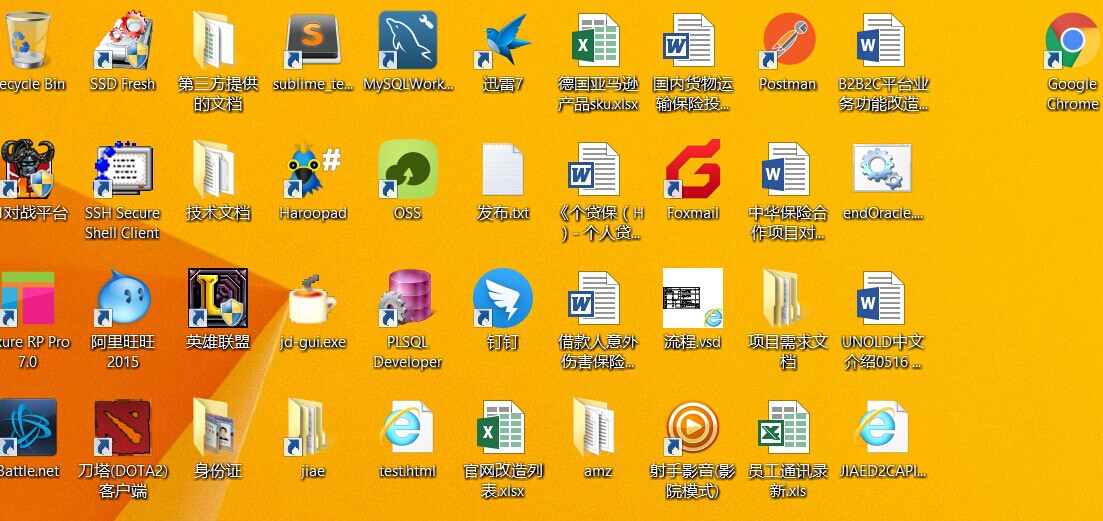1103x521 pixels.
Task: Launch the Sublime Text shortcut
Action: [x=313, y=41]
